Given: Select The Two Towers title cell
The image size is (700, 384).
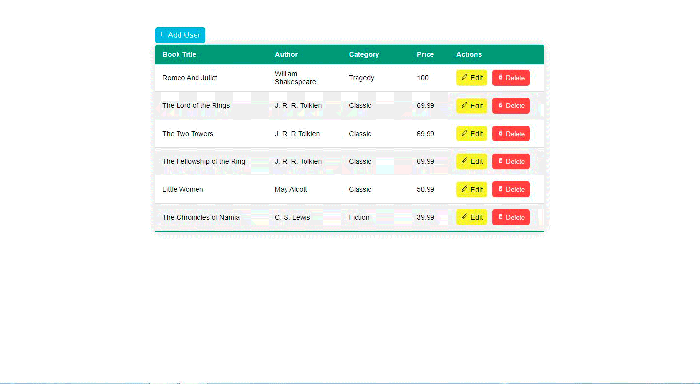Looking at the screenshot, I should pyautogui.click(x=188, y=134).
